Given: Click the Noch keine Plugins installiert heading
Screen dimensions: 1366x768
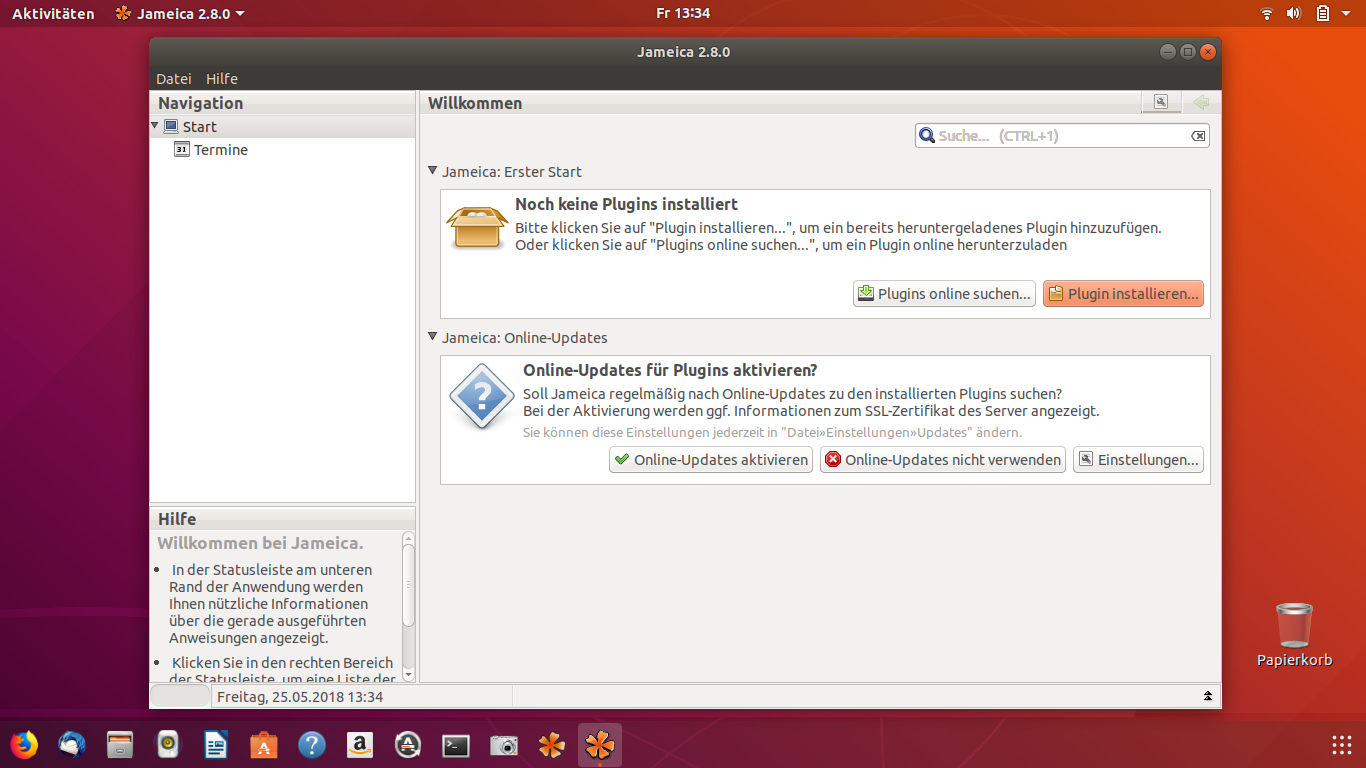Looking at the screenshot, I should [626, 204].
